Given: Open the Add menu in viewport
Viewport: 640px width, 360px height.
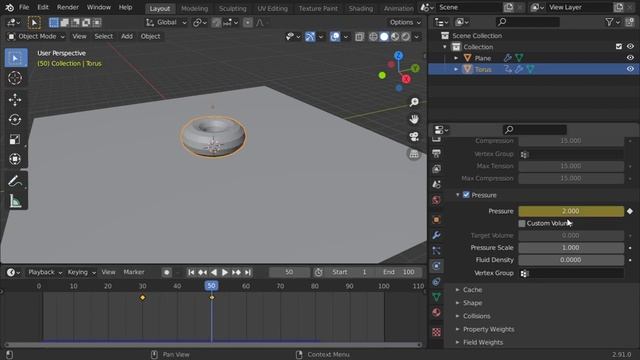Looking at the screenshot, I should [127, 36].
